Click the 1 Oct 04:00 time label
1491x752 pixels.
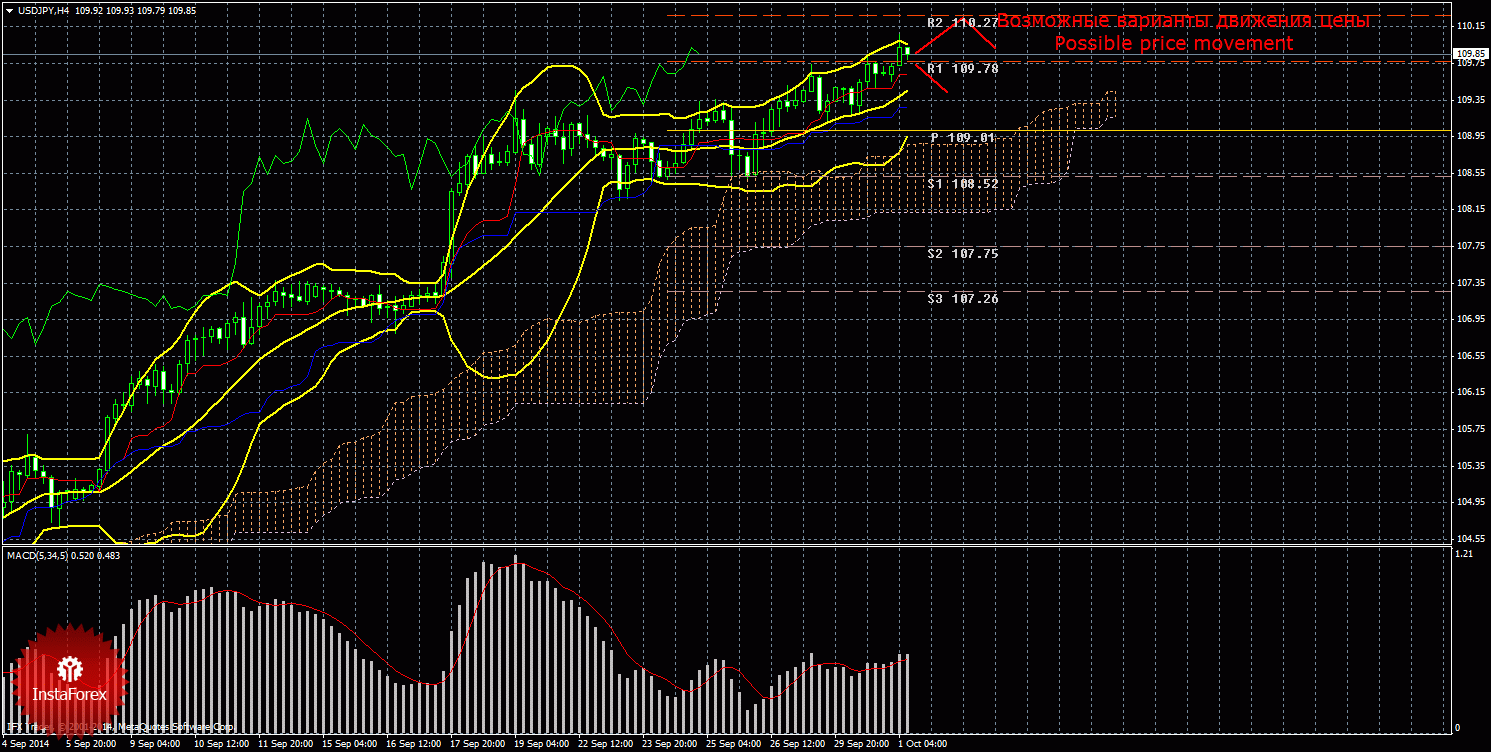pyautogui.click(x=921, y=744)
